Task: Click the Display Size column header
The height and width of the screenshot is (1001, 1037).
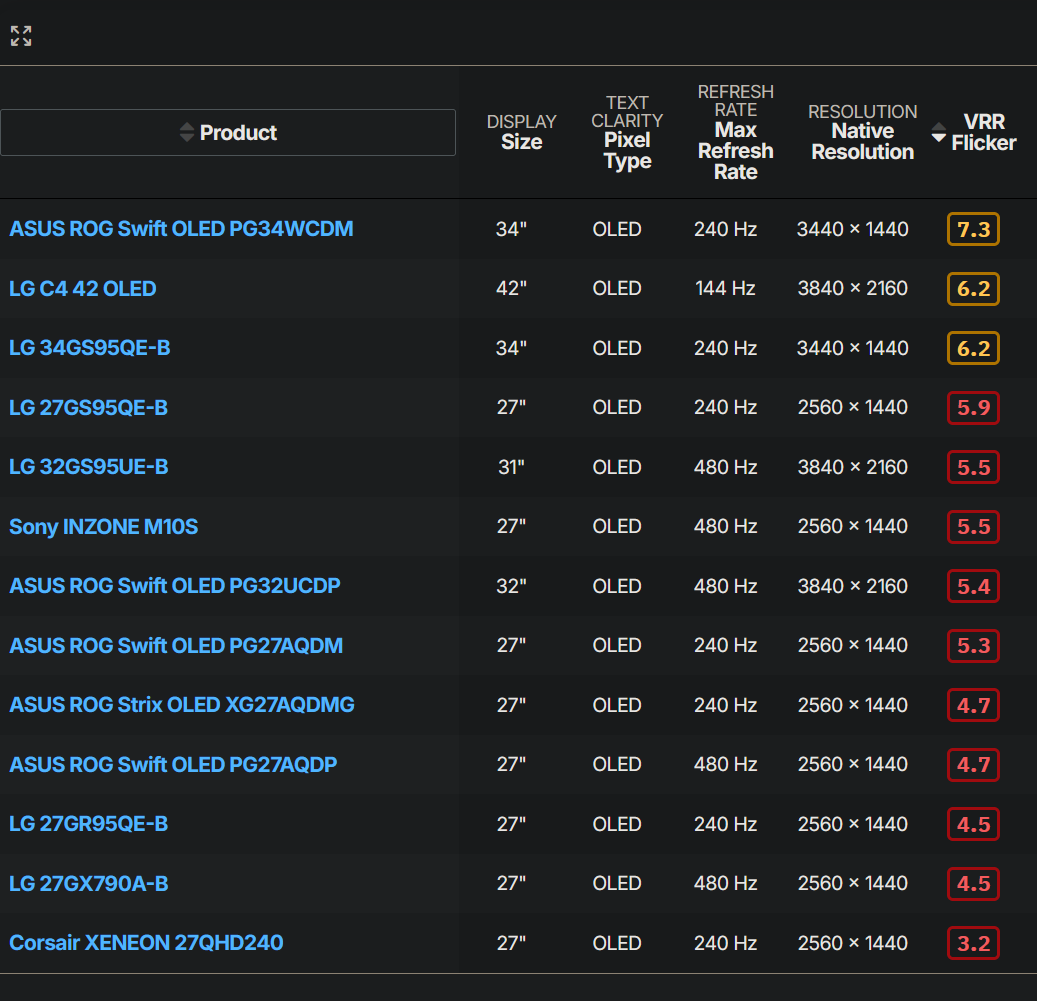Action: click(x=522, y=132)
